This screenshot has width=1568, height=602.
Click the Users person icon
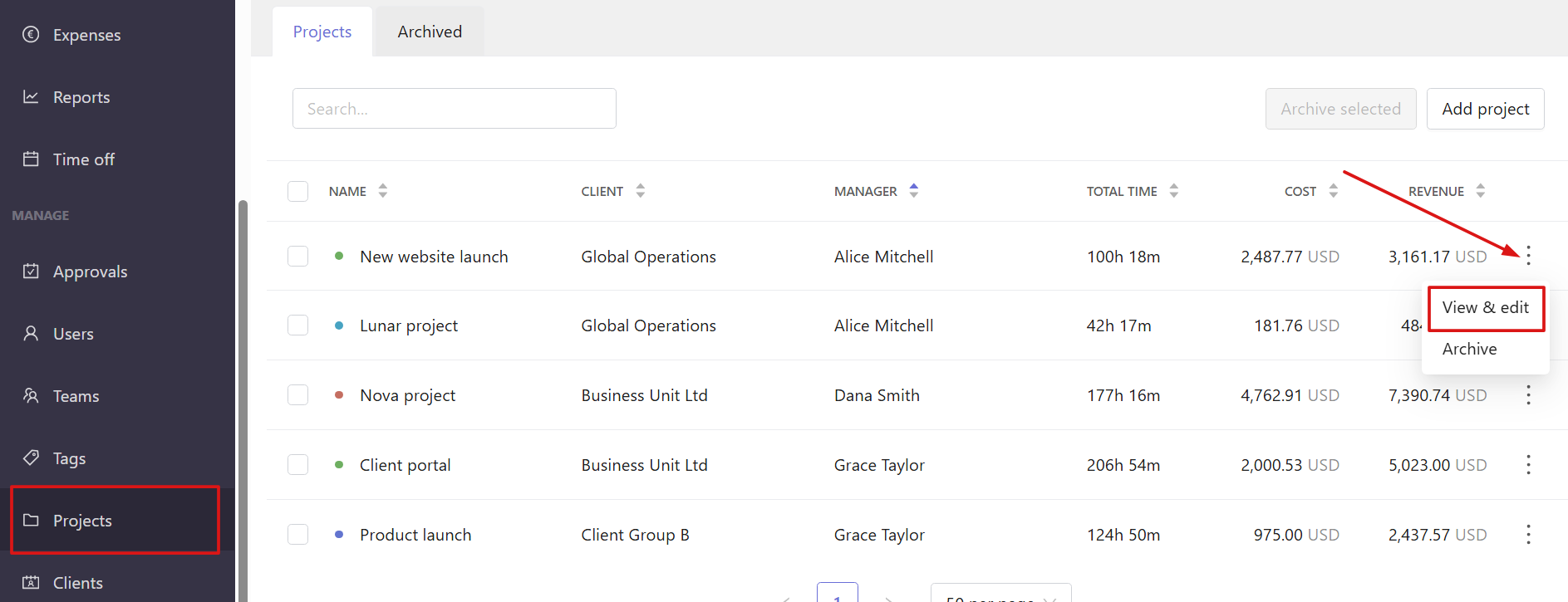31,333
